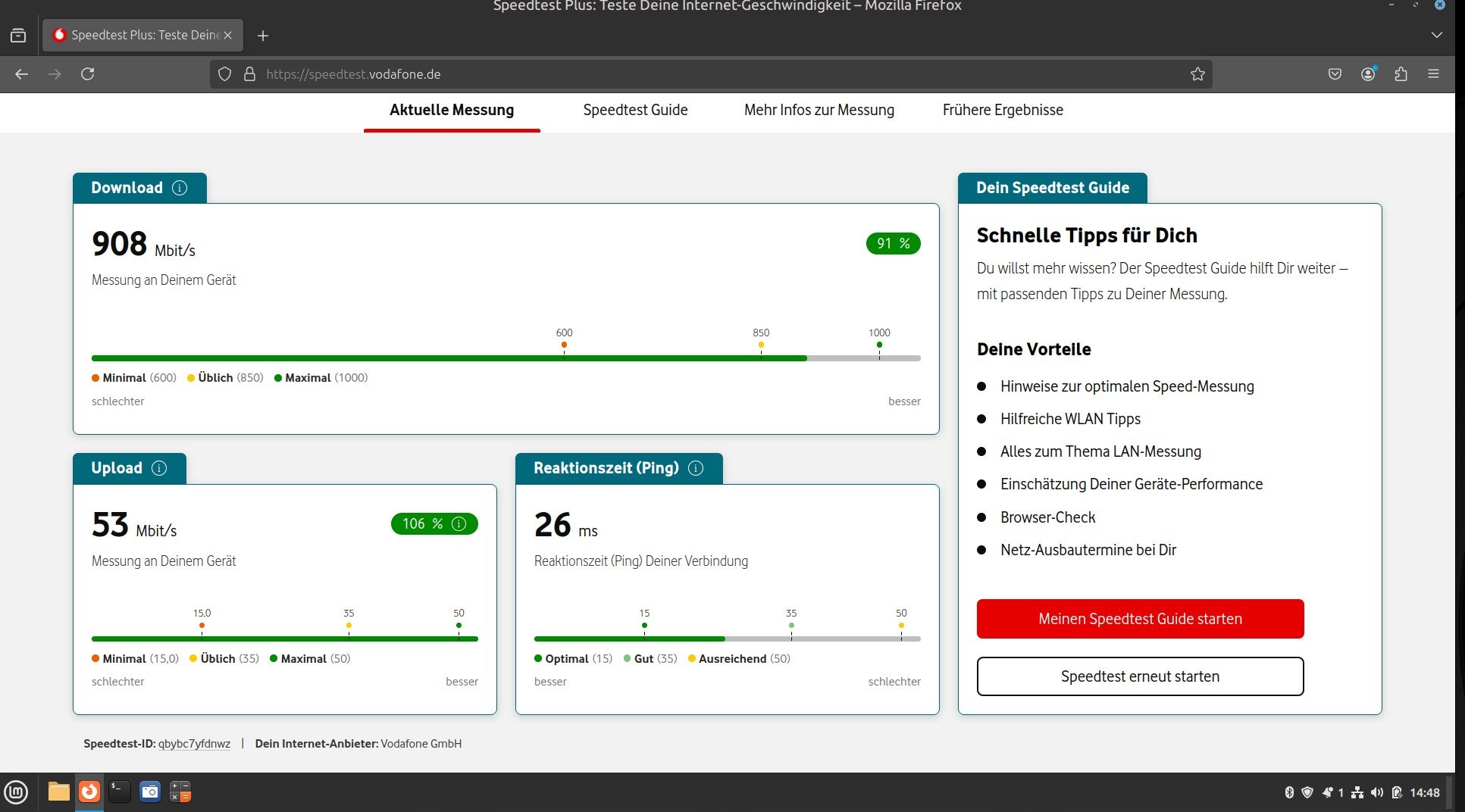Image resolution: width=1465 pixels, height=812 pixels.
Task: Click the Optimal (15) ping legend entry
Action: pos(573,659)
